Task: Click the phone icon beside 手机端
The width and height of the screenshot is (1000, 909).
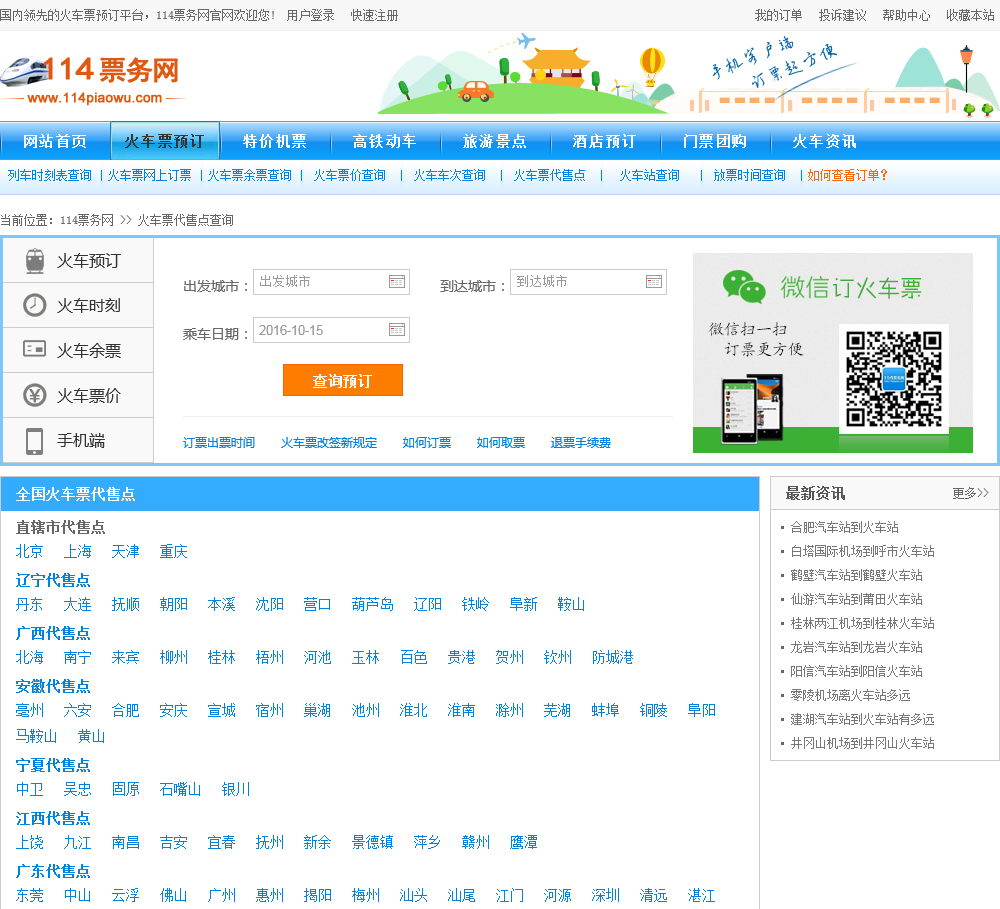Action: tap(34, 441)
